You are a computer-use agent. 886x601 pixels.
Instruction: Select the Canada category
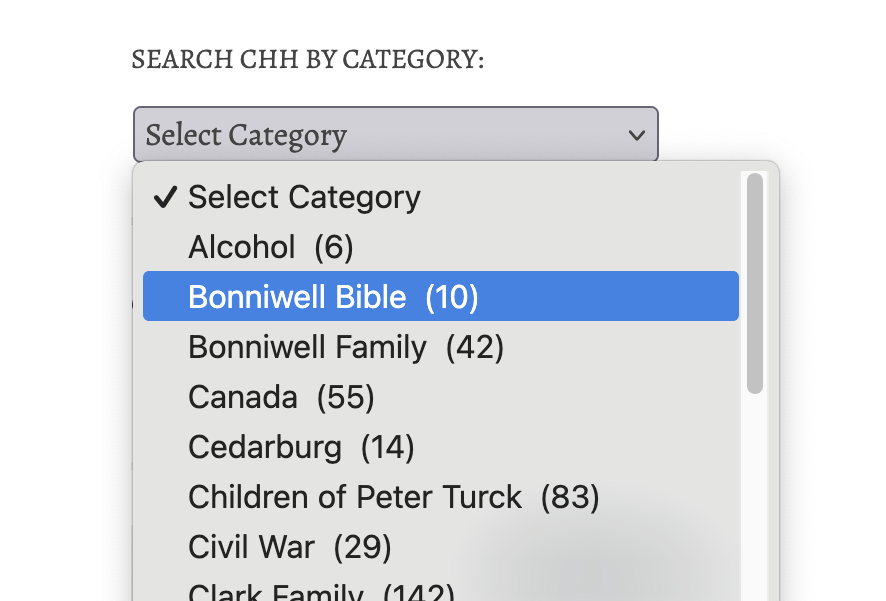click(x=280, y=397)
